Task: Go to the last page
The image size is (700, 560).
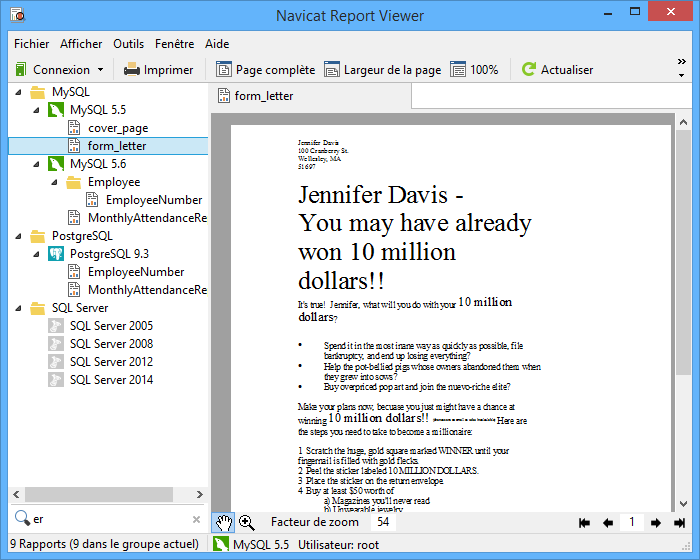Action: pos(679,522)
